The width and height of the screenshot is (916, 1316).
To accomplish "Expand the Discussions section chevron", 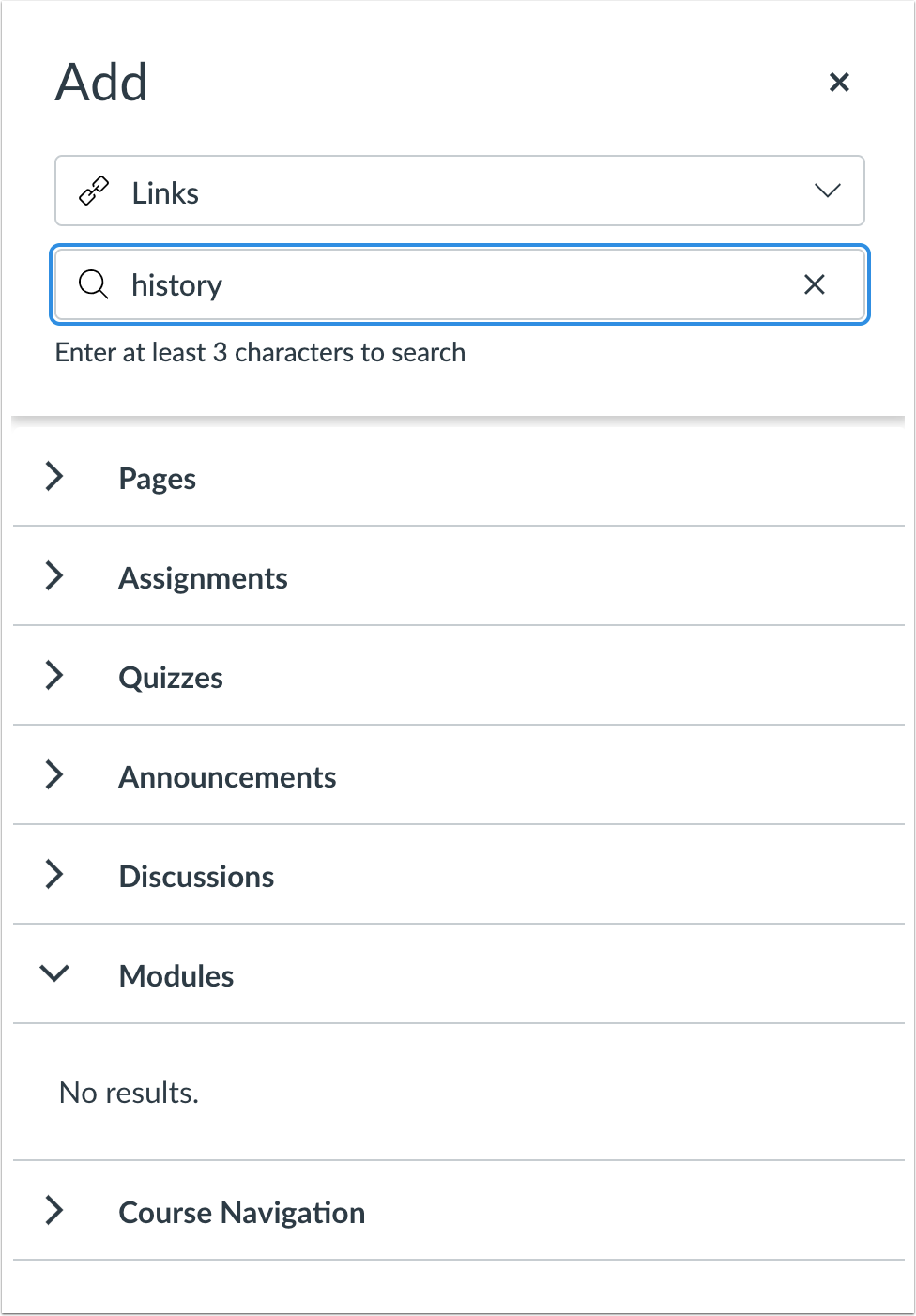I will coord(55,875).
